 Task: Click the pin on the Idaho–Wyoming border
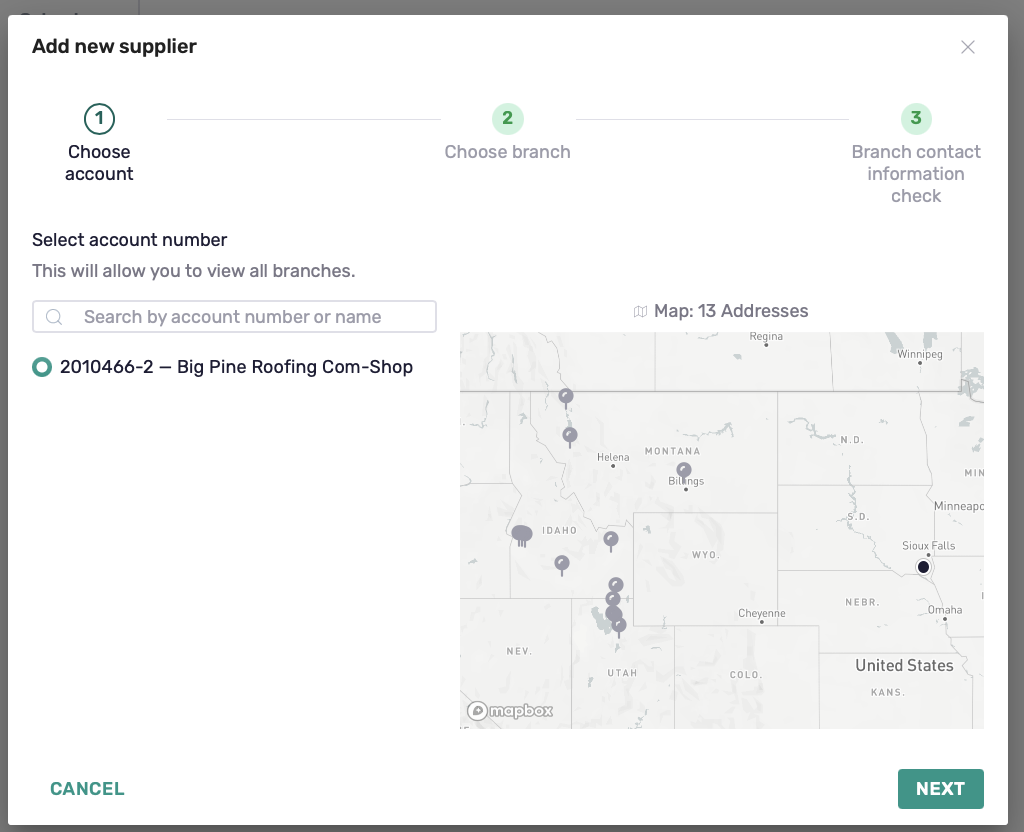point(611,541)
